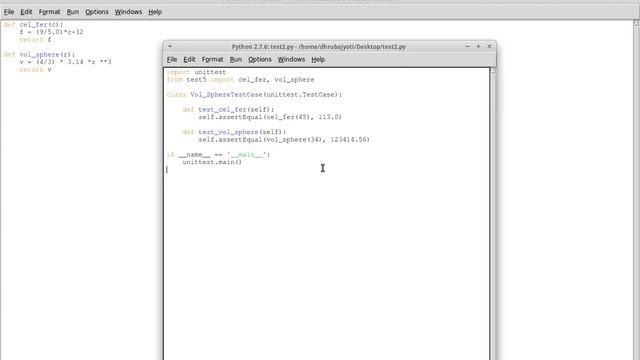Click 'self.assertEqual(vol_sphere(34), 123414.56)' line

[284, 140]
